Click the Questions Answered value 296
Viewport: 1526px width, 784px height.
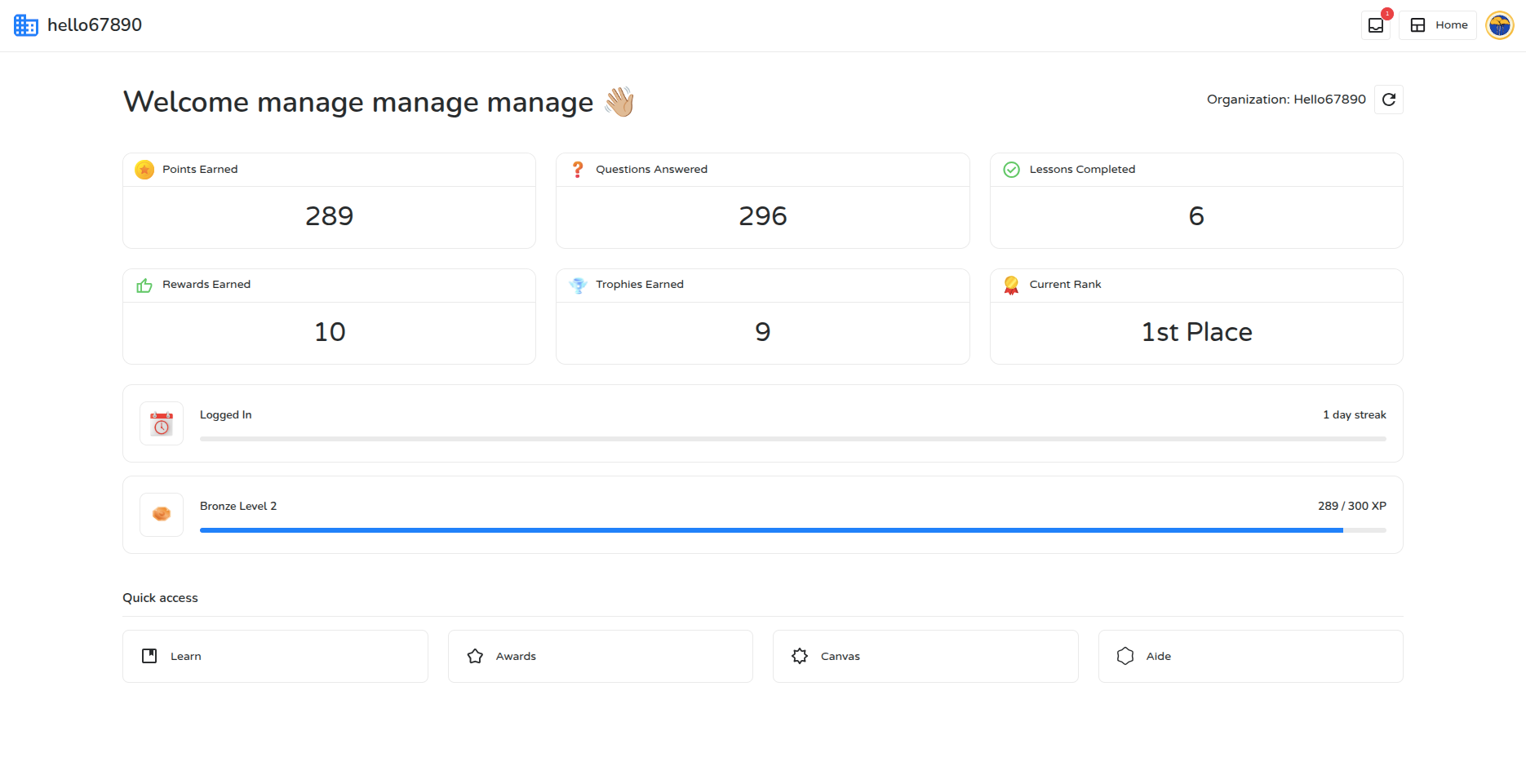(763, 216)
